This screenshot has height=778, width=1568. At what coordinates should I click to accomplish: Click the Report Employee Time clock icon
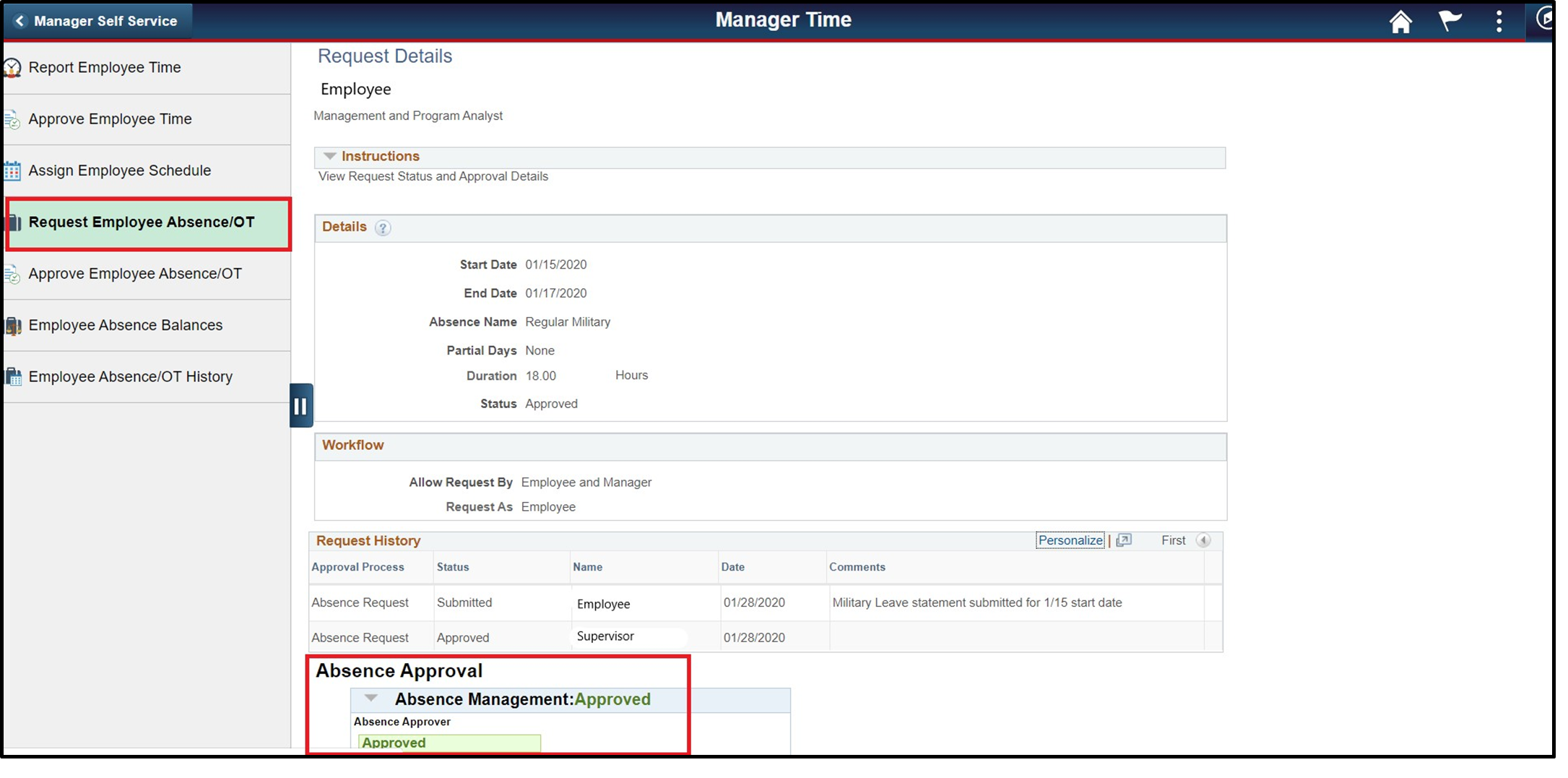tap(12, 66)
